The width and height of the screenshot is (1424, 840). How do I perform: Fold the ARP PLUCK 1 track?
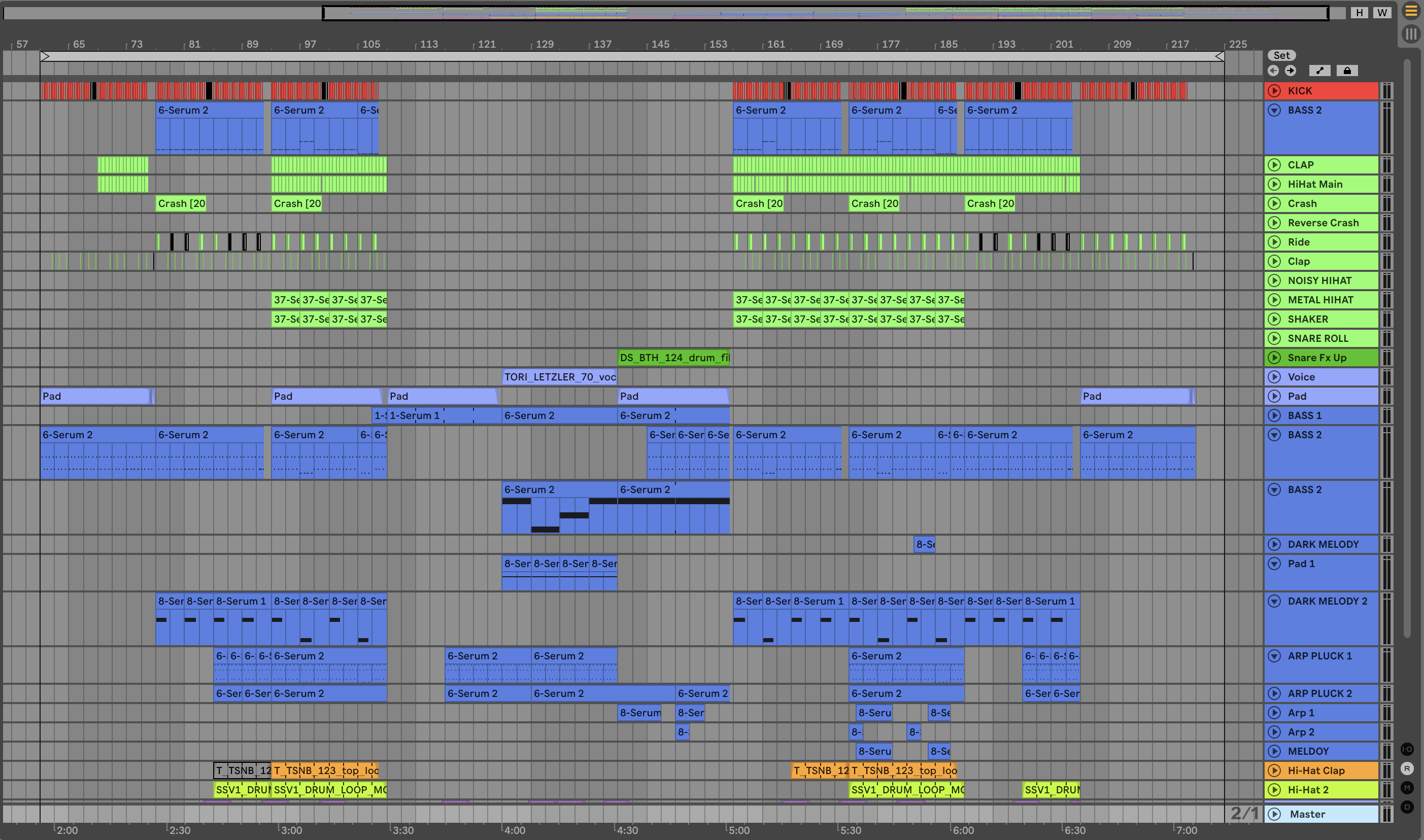tap(1274, 656)
